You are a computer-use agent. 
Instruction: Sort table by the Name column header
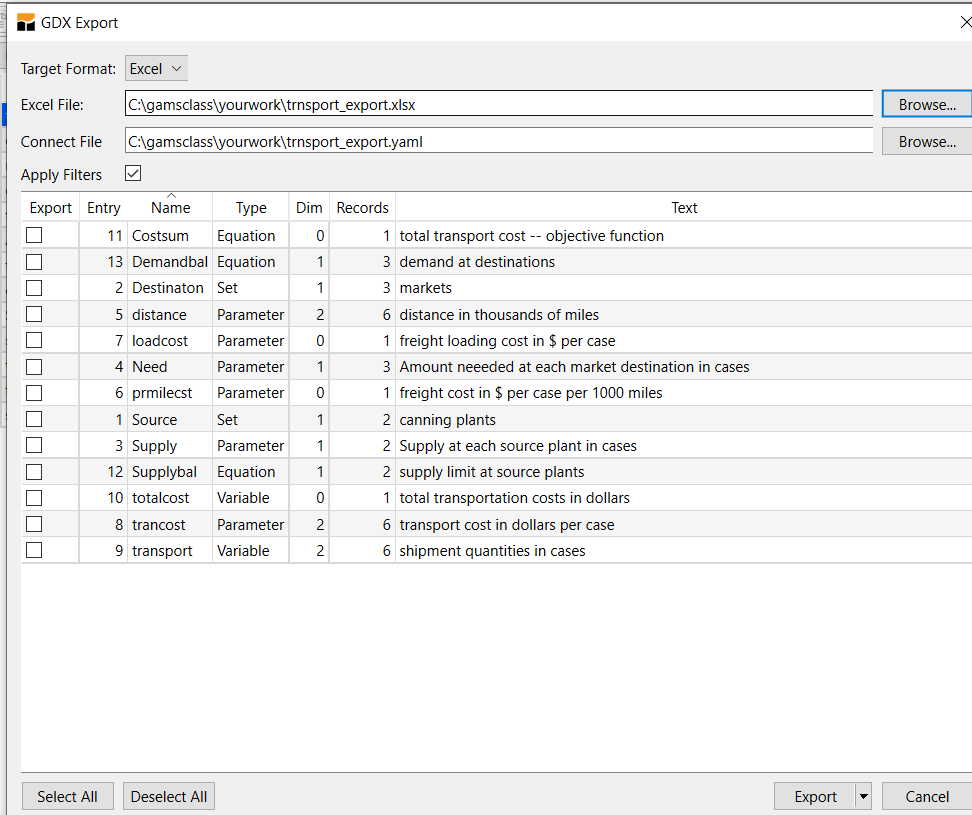(171, 208)
